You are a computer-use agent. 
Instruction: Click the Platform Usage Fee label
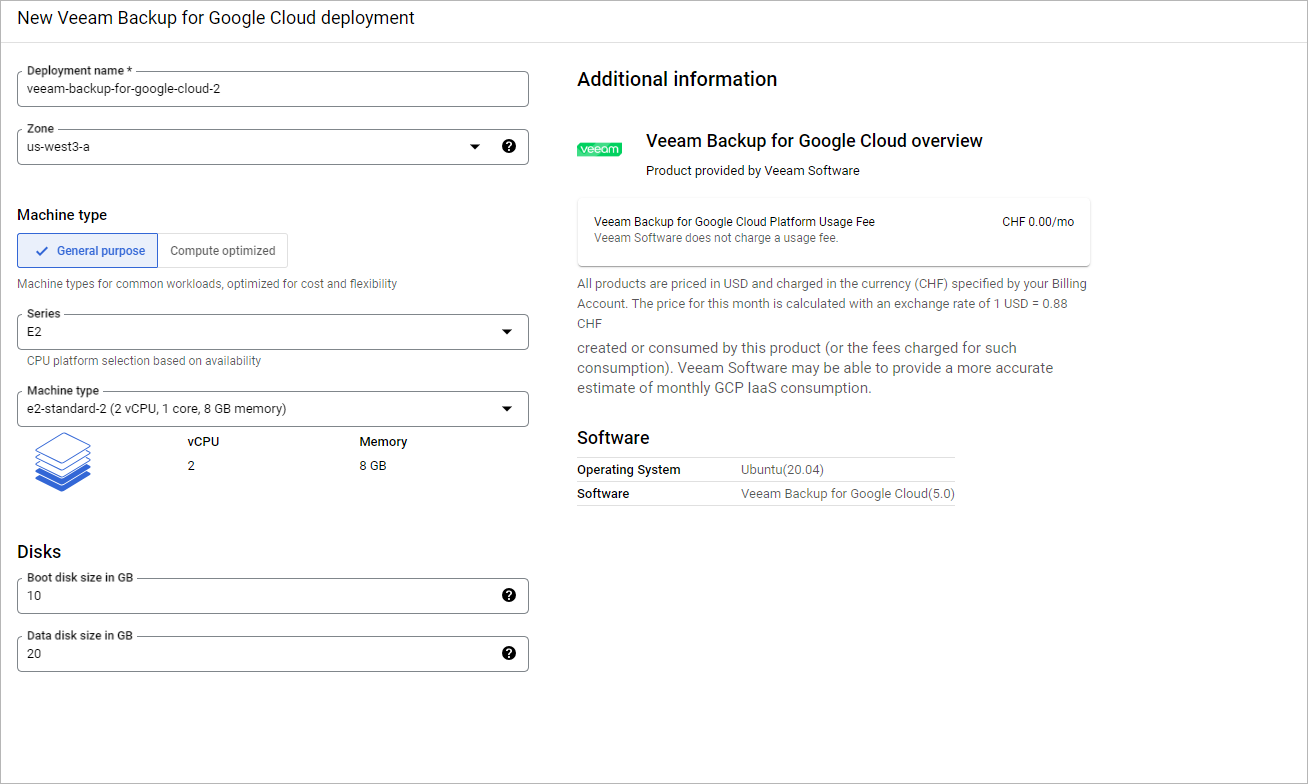(x=734, y=222)
